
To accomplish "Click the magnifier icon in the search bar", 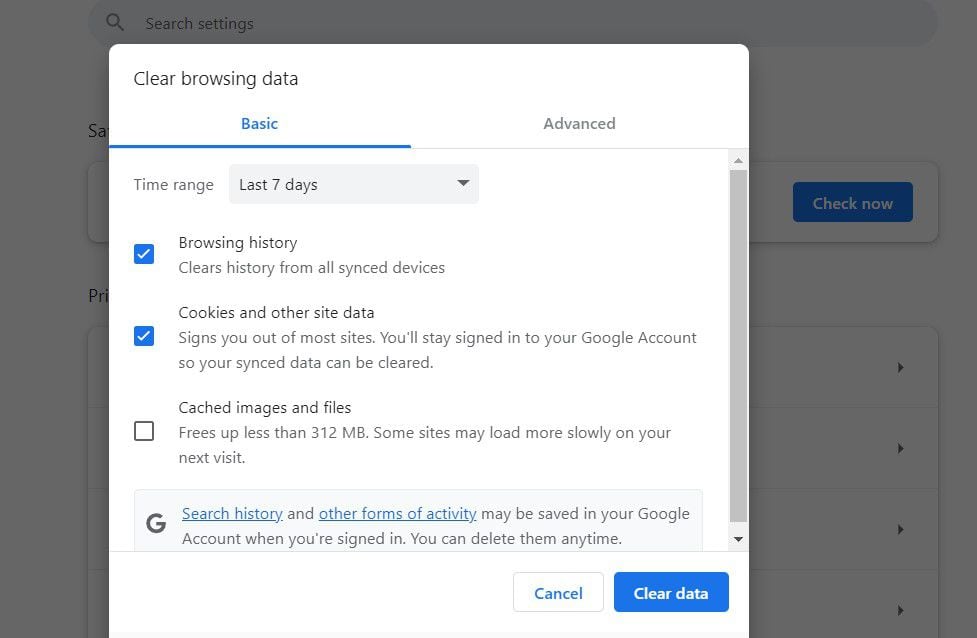I will 115,23.
